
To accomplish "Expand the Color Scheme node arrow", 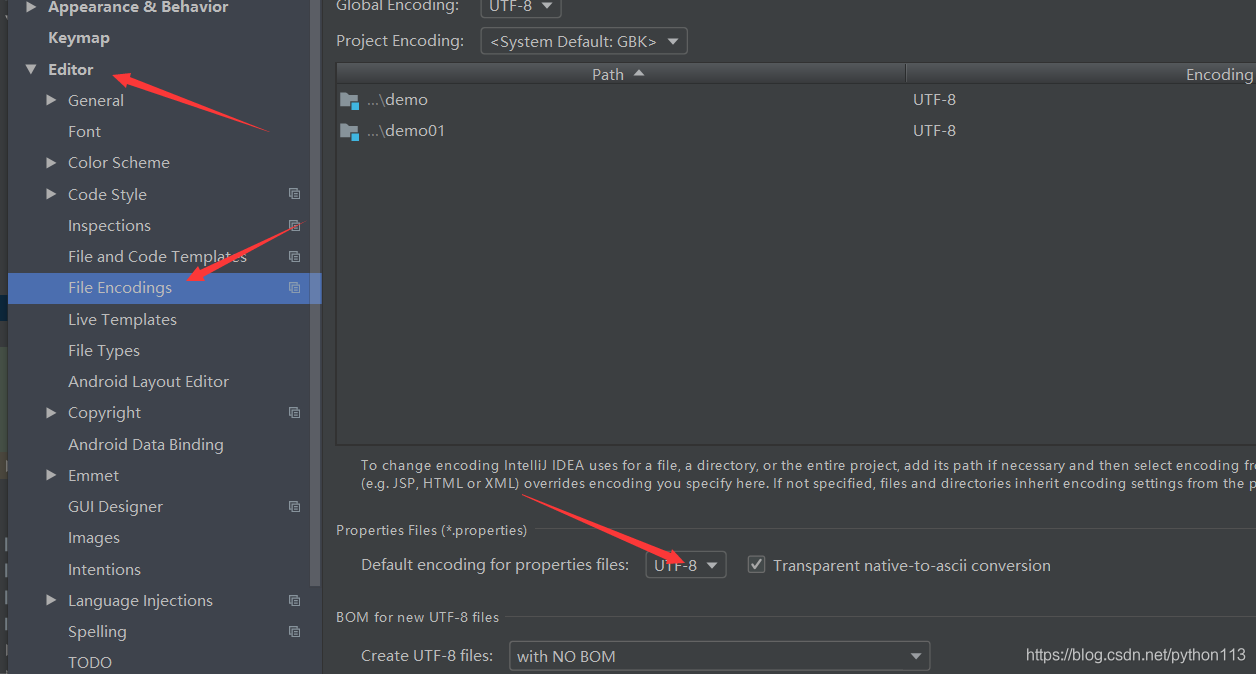I will point(51,163).
